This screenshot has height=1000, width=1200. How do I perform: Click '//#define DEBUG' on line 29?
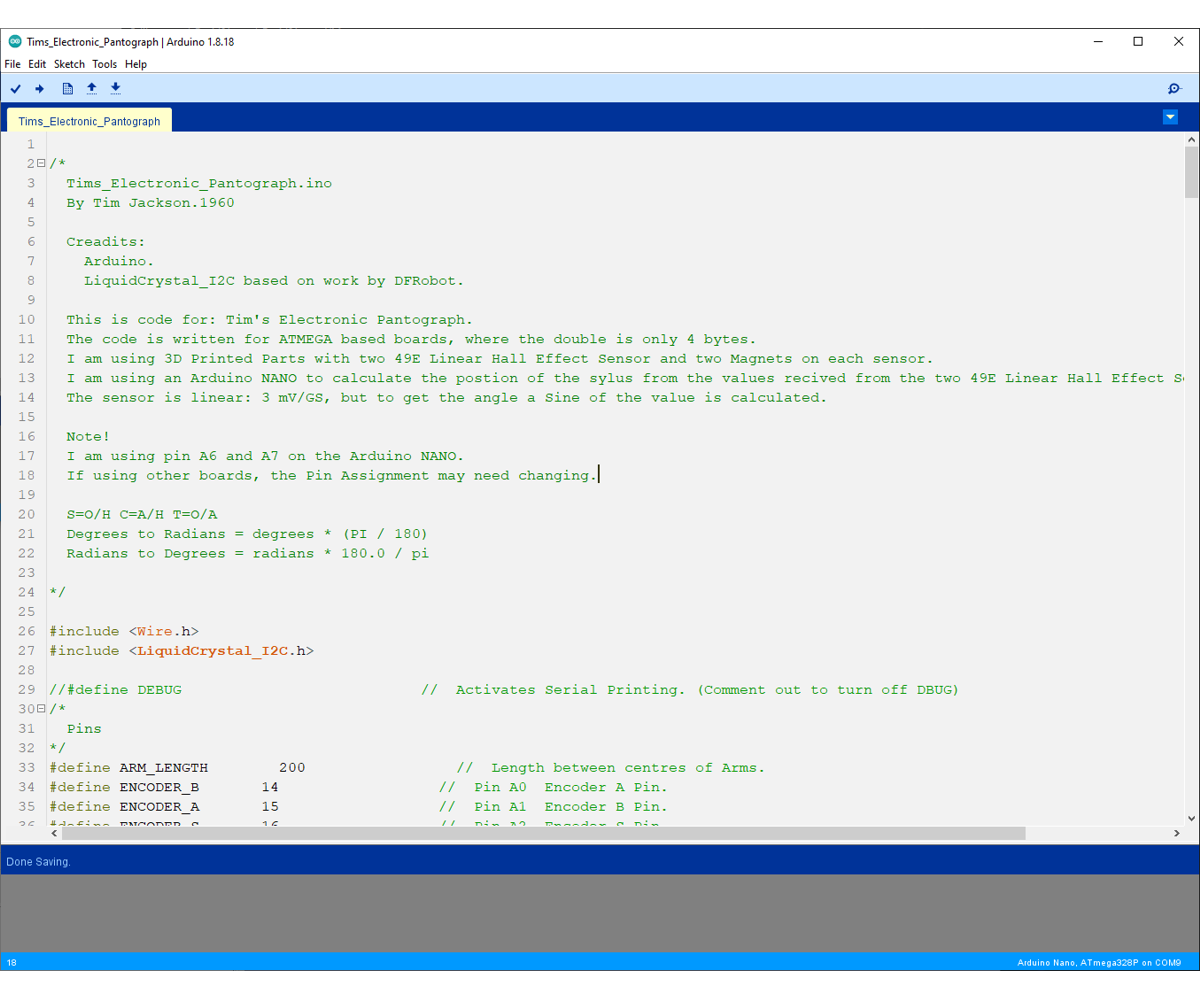click(x=115, y=690)
